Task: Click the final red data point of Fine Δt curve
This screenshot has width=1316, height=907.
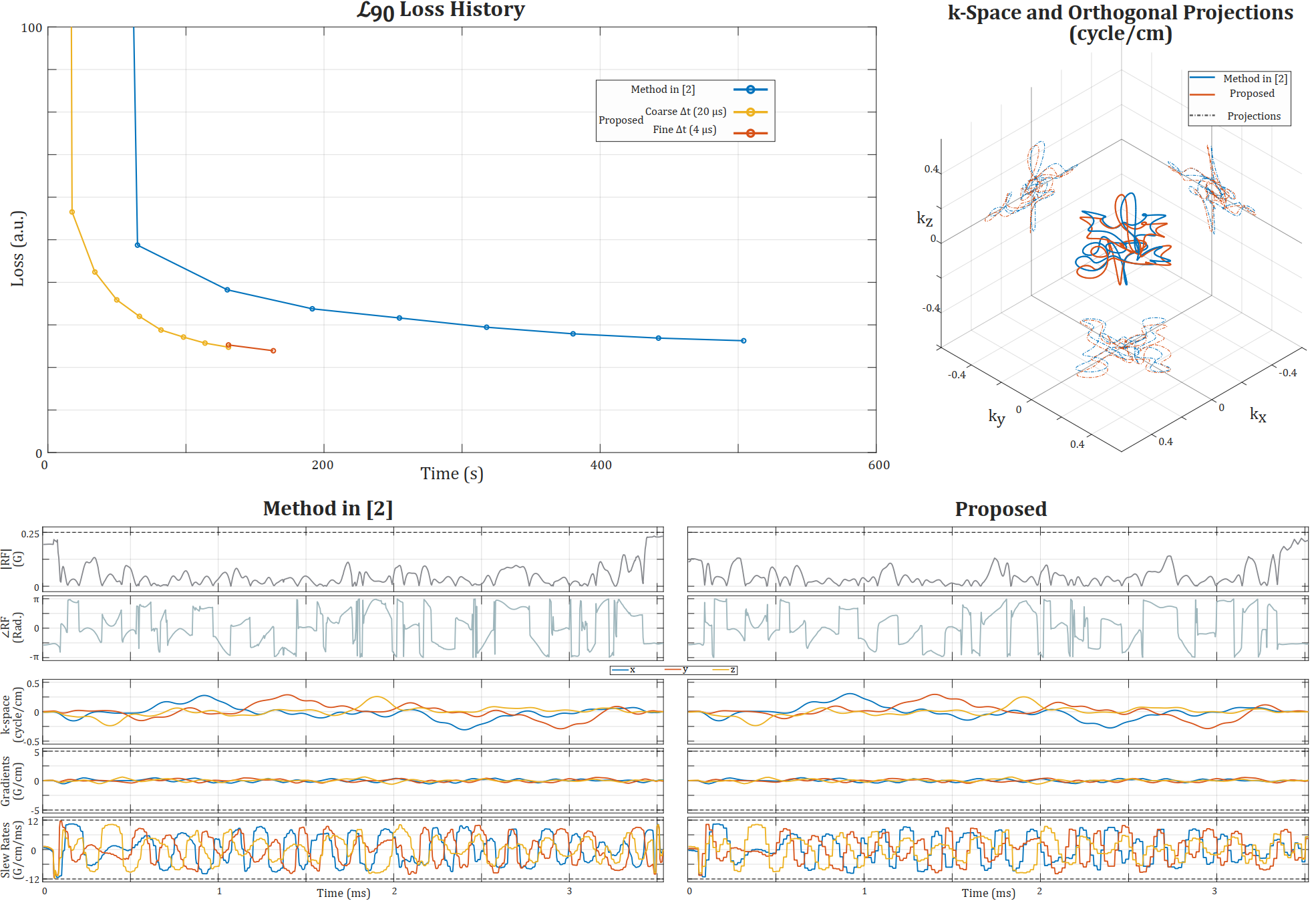Action: coord(273,351)
